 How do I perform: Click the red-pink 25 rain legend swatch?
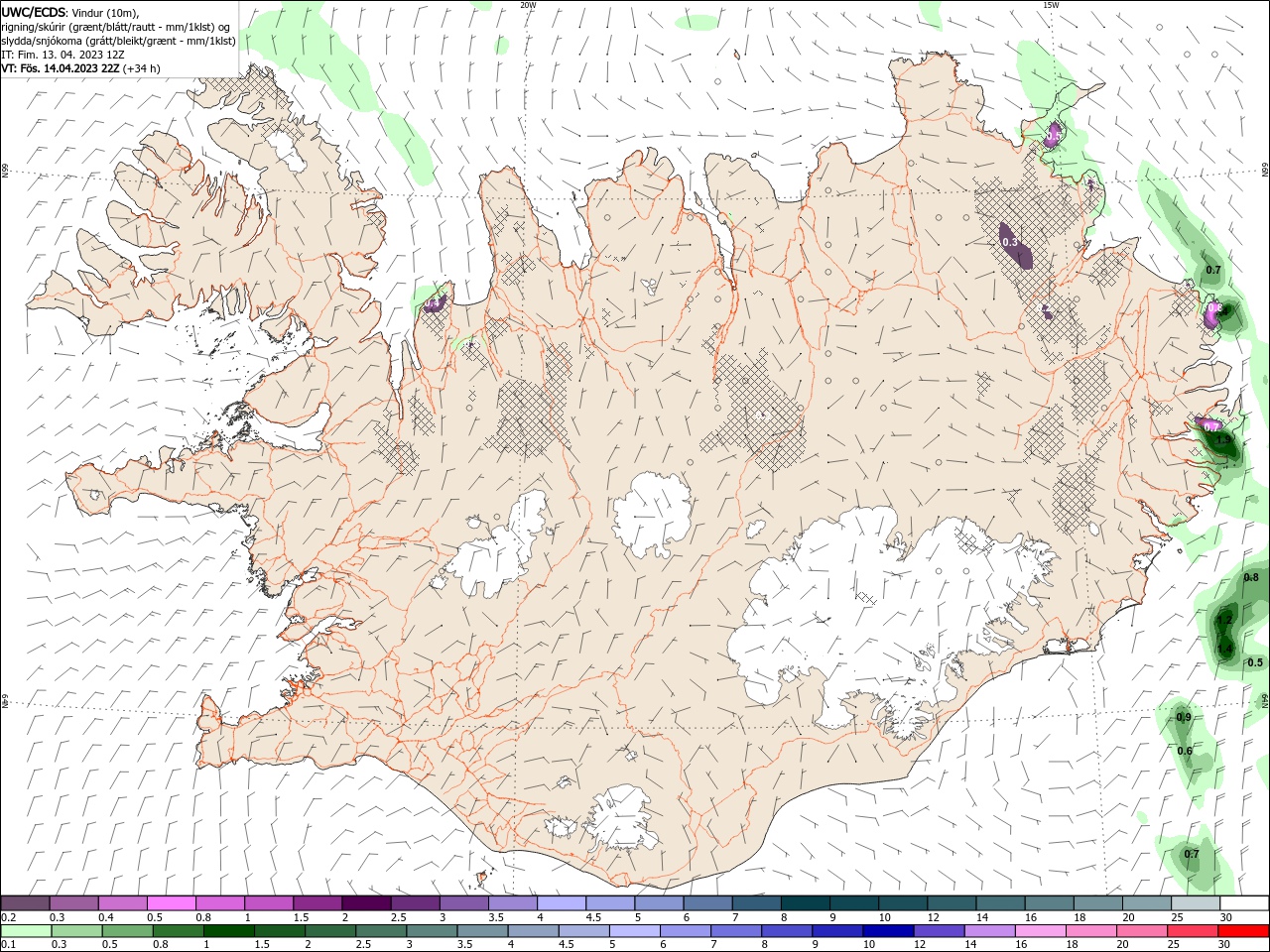point(1192,931)
